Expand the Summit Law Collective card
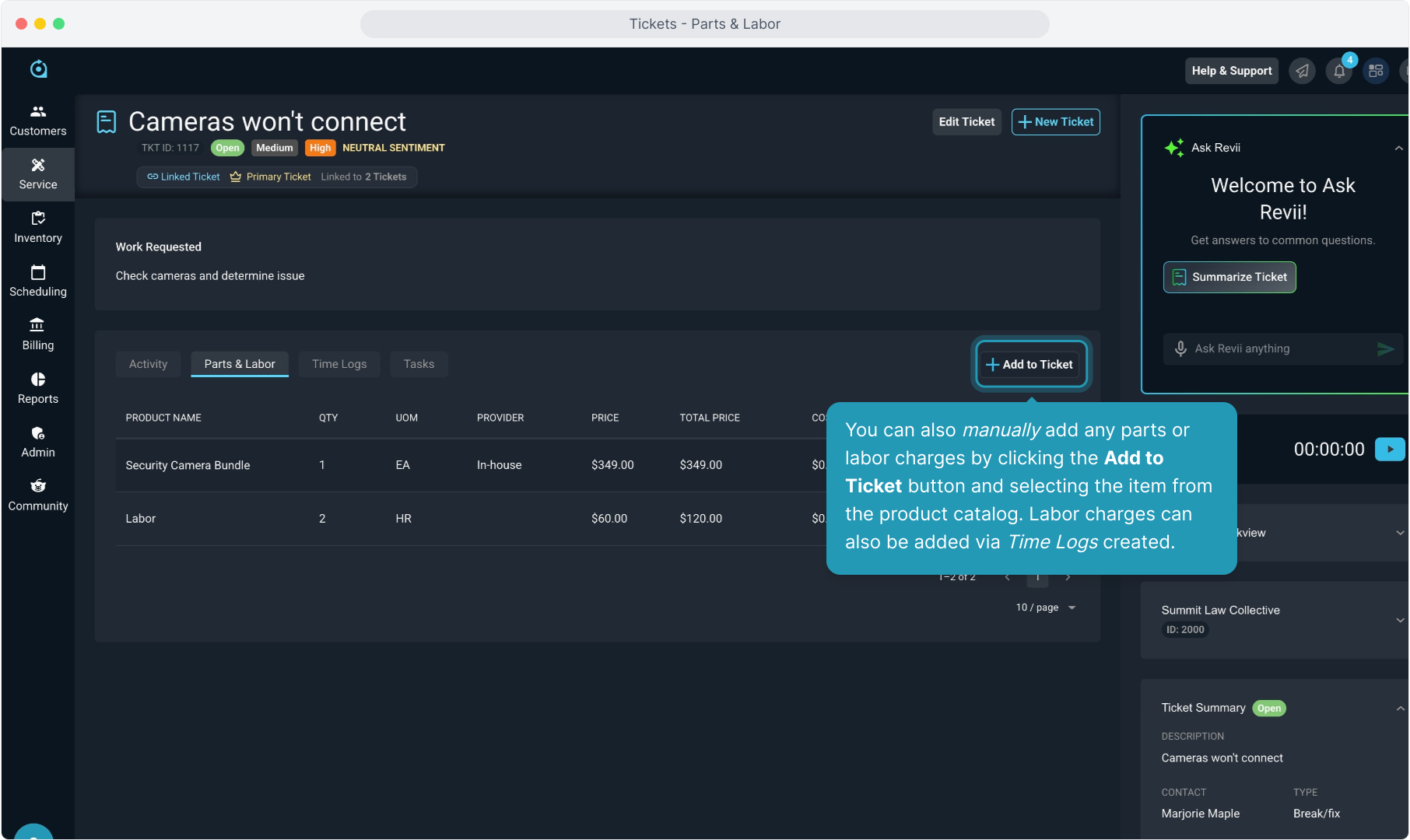 (x=1399, y=620)
